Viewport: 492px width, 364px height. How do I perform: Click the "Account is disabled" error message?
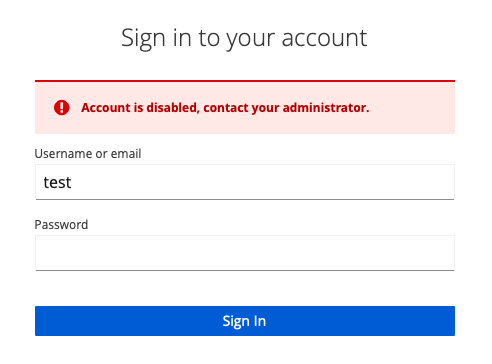[225, 108]
